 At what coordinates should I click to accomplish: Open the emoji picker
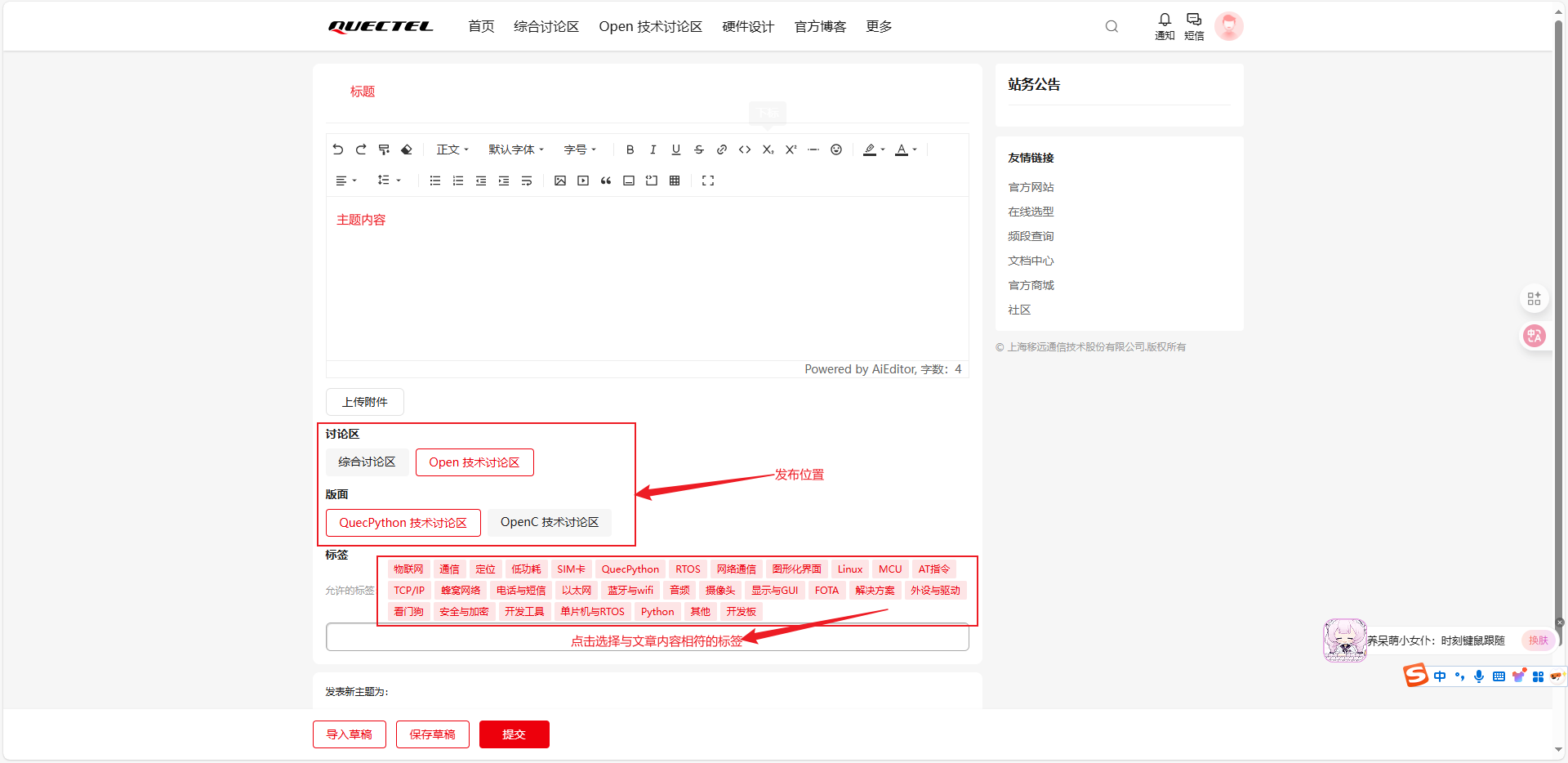coord(836,149)
